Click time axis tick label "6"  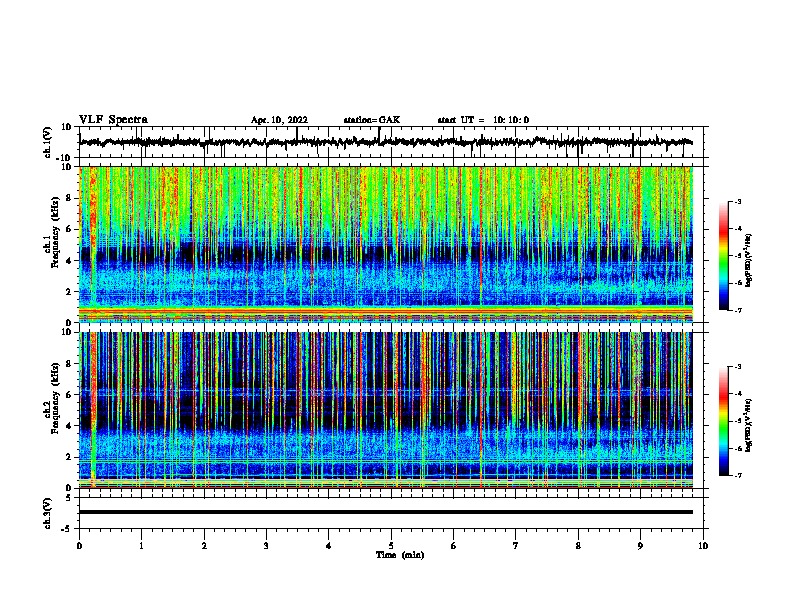454,546
